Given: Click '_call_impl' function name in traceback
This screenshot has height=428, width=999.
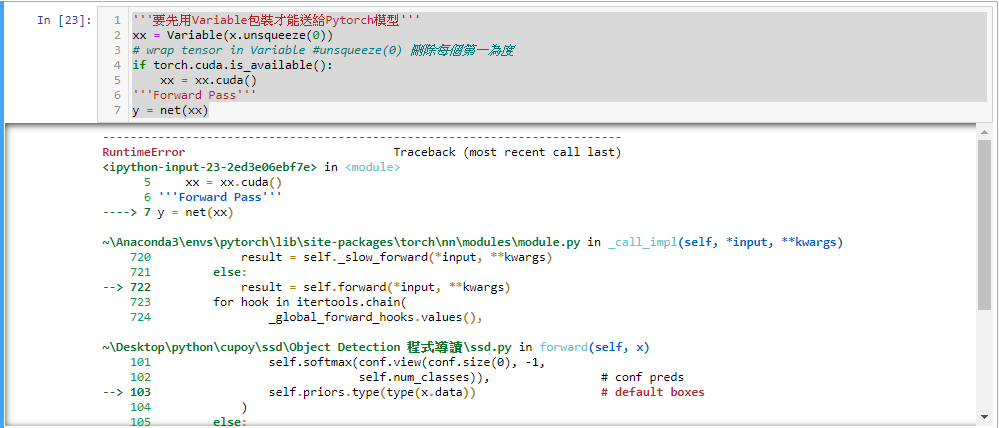Looking at the screenshot, I should pos(642,243).
